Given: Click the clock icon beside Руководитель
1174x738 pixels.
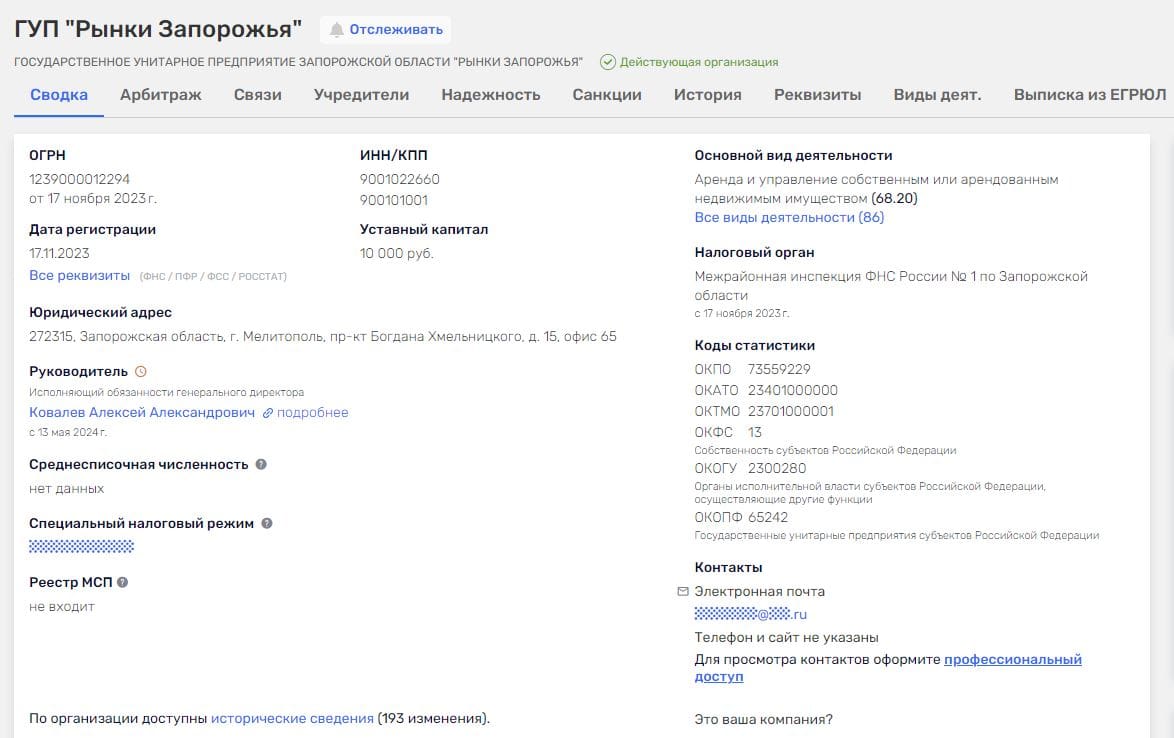Looking at the screenshot, I should click(x=140, y=371).
